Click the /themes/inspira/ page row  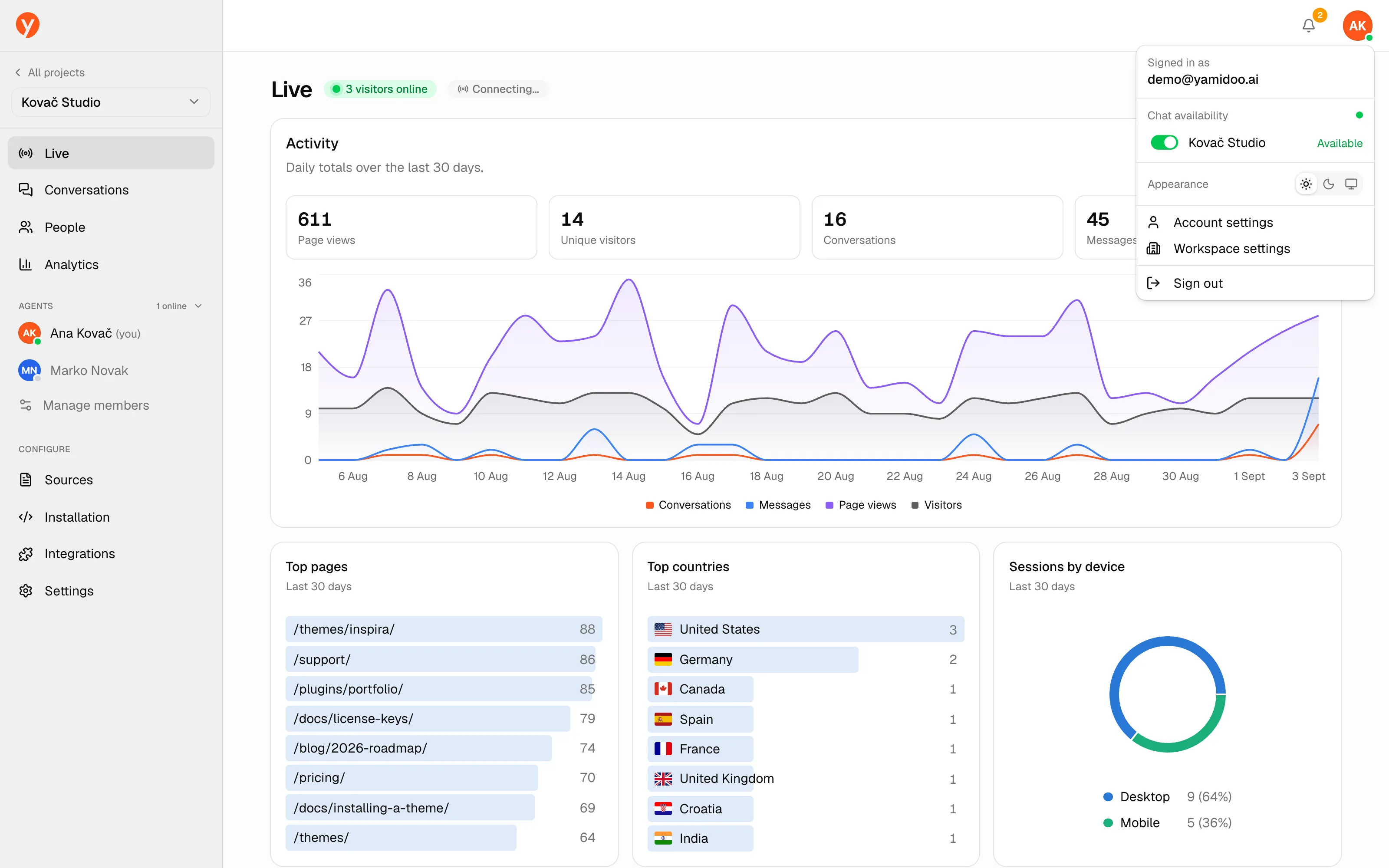coord(444,629)
